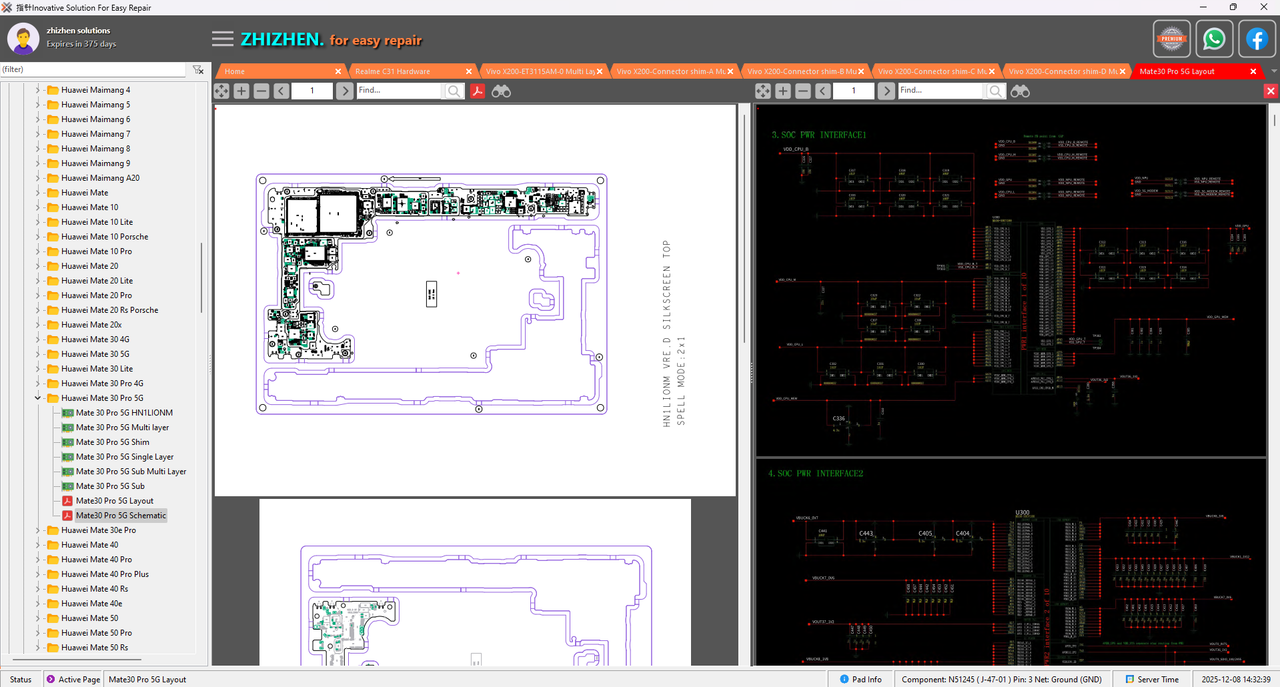Click page number field in left viewer
The image size is (1280, 687).
(x=312, y=91)
